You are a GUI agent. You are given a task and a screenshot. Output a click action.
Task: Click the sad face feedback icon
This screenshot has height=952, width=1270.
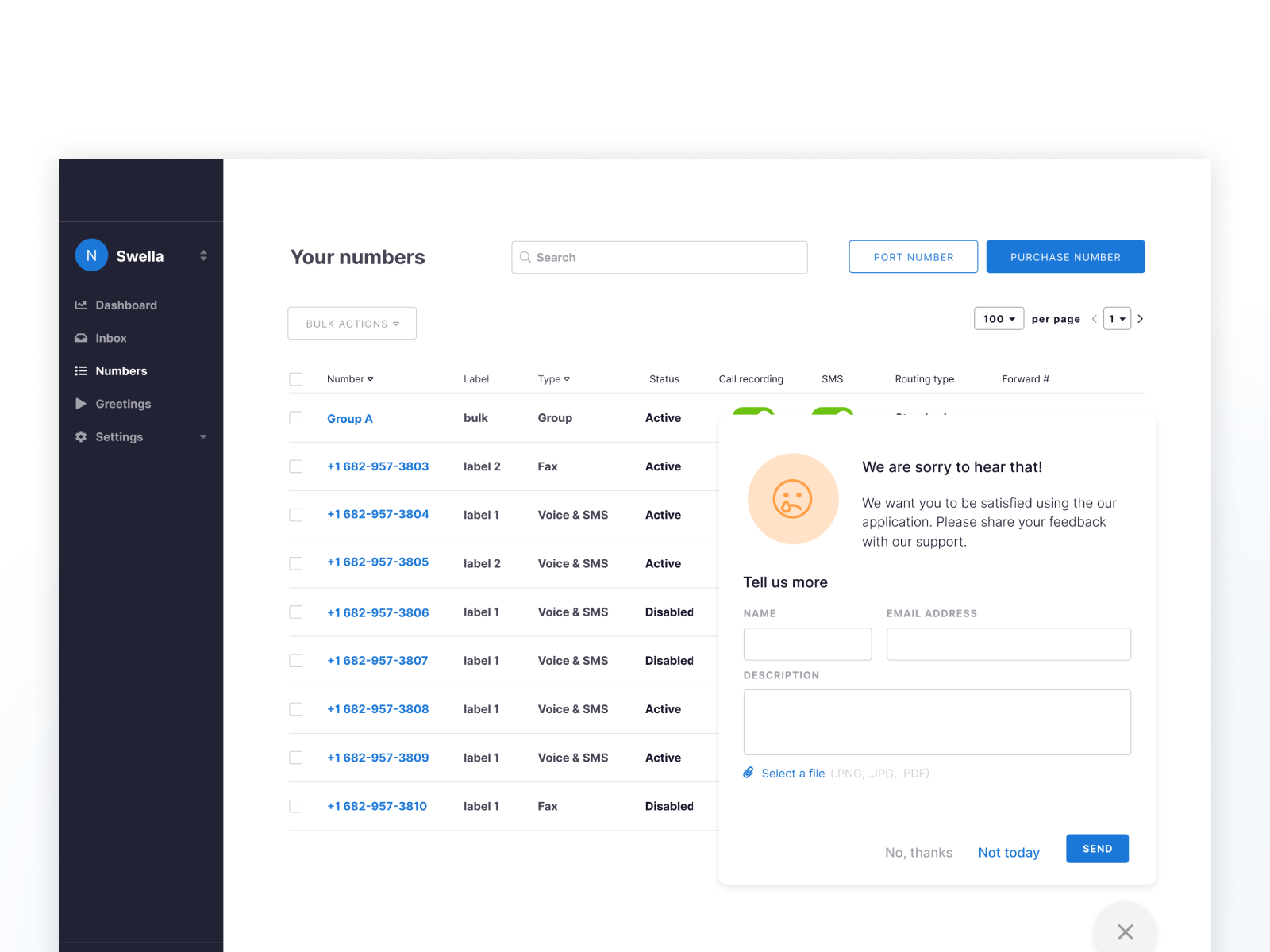[792, 499]
